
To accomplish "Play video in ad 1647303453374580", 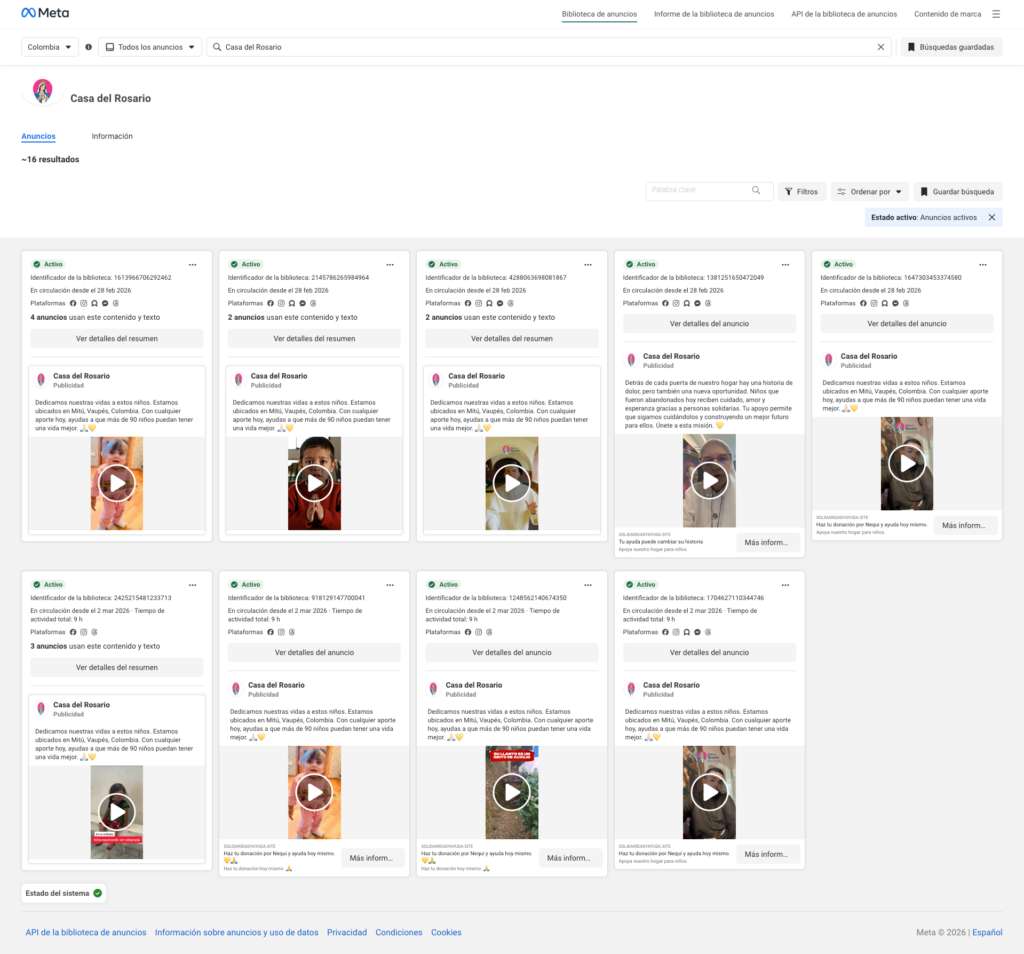I will point(906,464).
